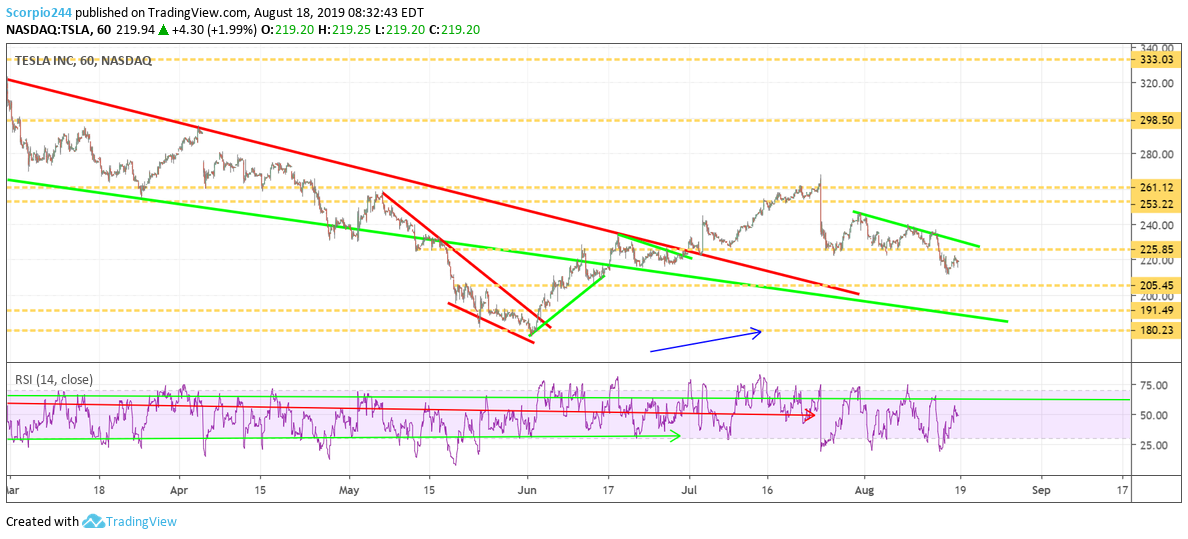Select the 253.22 price level label

[1155, 202]
